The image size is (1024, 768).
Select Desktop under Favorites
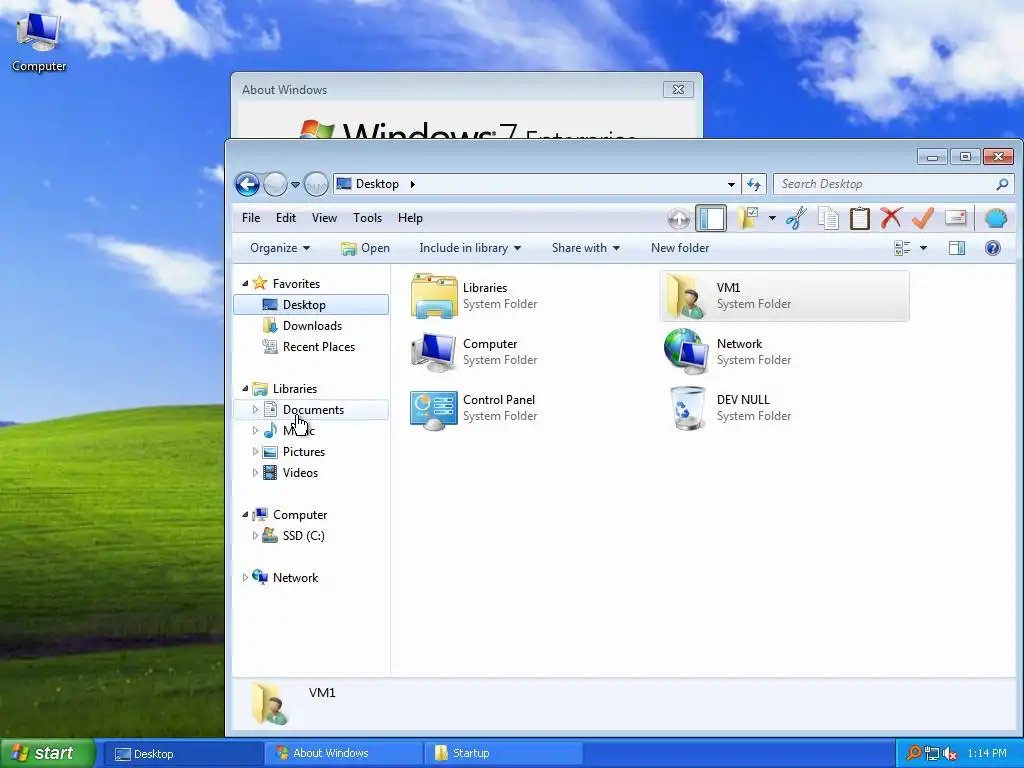tap(311, 305)
